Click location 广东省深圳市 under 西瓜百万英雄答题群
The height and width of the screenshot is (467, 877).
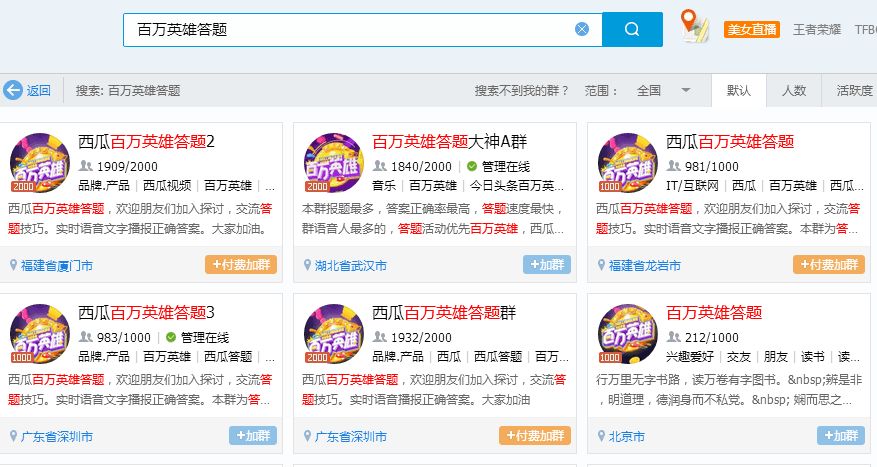coord(351,437)
